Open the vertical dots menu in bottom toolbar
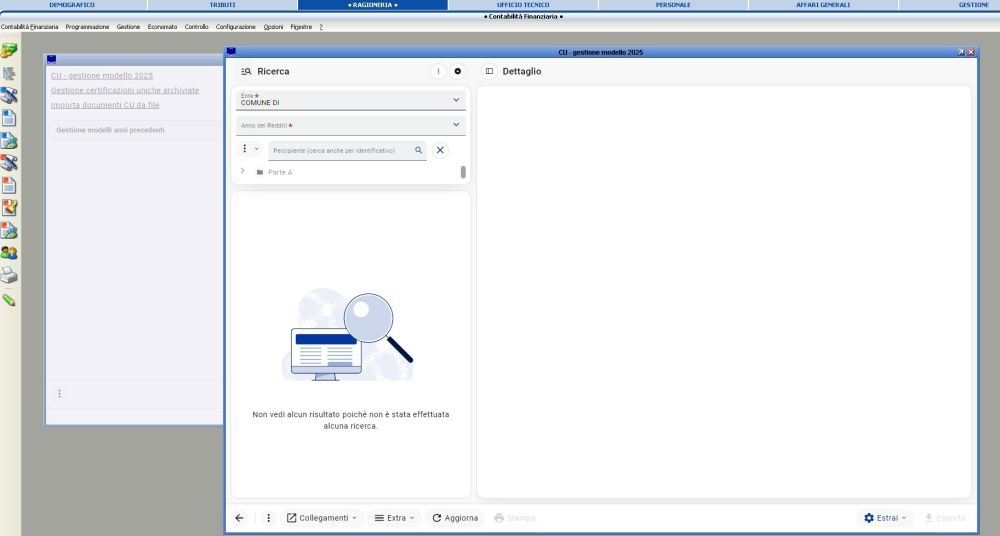The width and height of the screenshot is (1000, 536). pyautogui.click(x=268, y=518)
